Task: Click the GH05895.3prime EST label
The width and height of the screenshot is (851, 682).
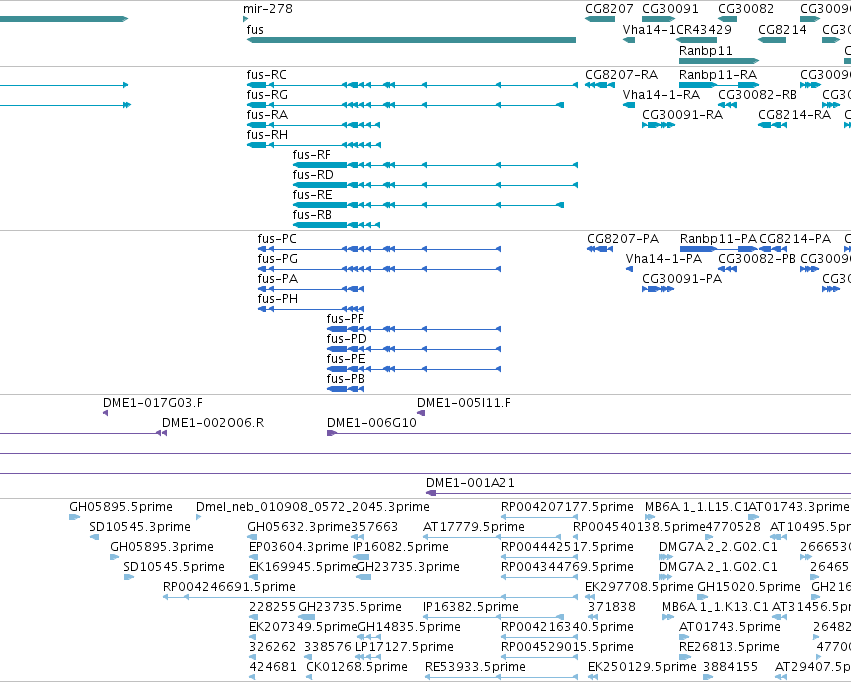Action: pyautogui.click(x=162, y=547)
